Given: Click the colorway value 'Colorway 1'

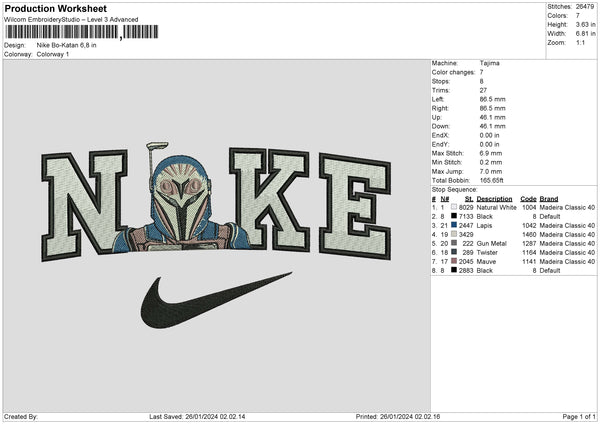Looking at the screenshot, I should point(53,54).
